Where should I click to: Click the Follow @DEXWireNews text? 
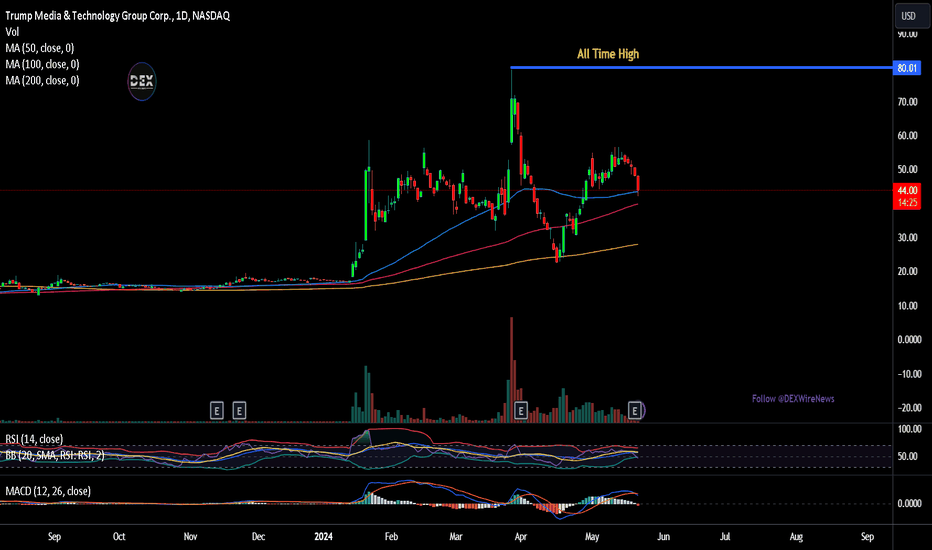click(793, 398)
